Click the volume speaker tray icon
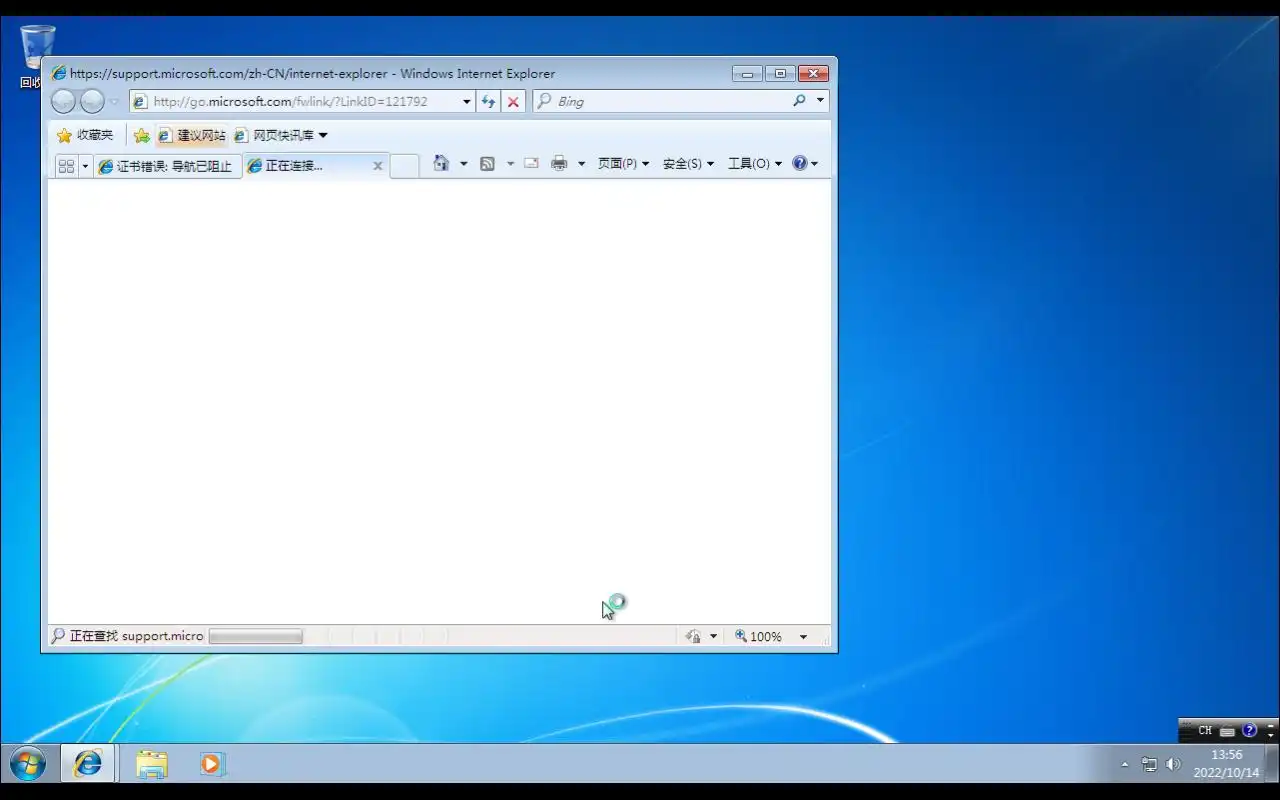Screen dimensions: 1280x800 point(1173,764)
